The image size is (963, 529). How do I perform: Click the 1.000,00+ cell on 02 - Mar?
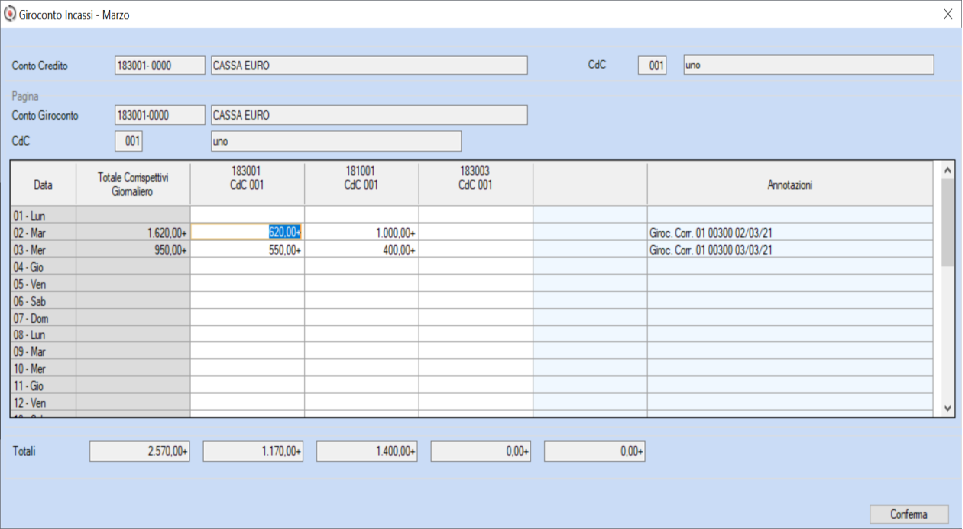(x=361, y=233)
